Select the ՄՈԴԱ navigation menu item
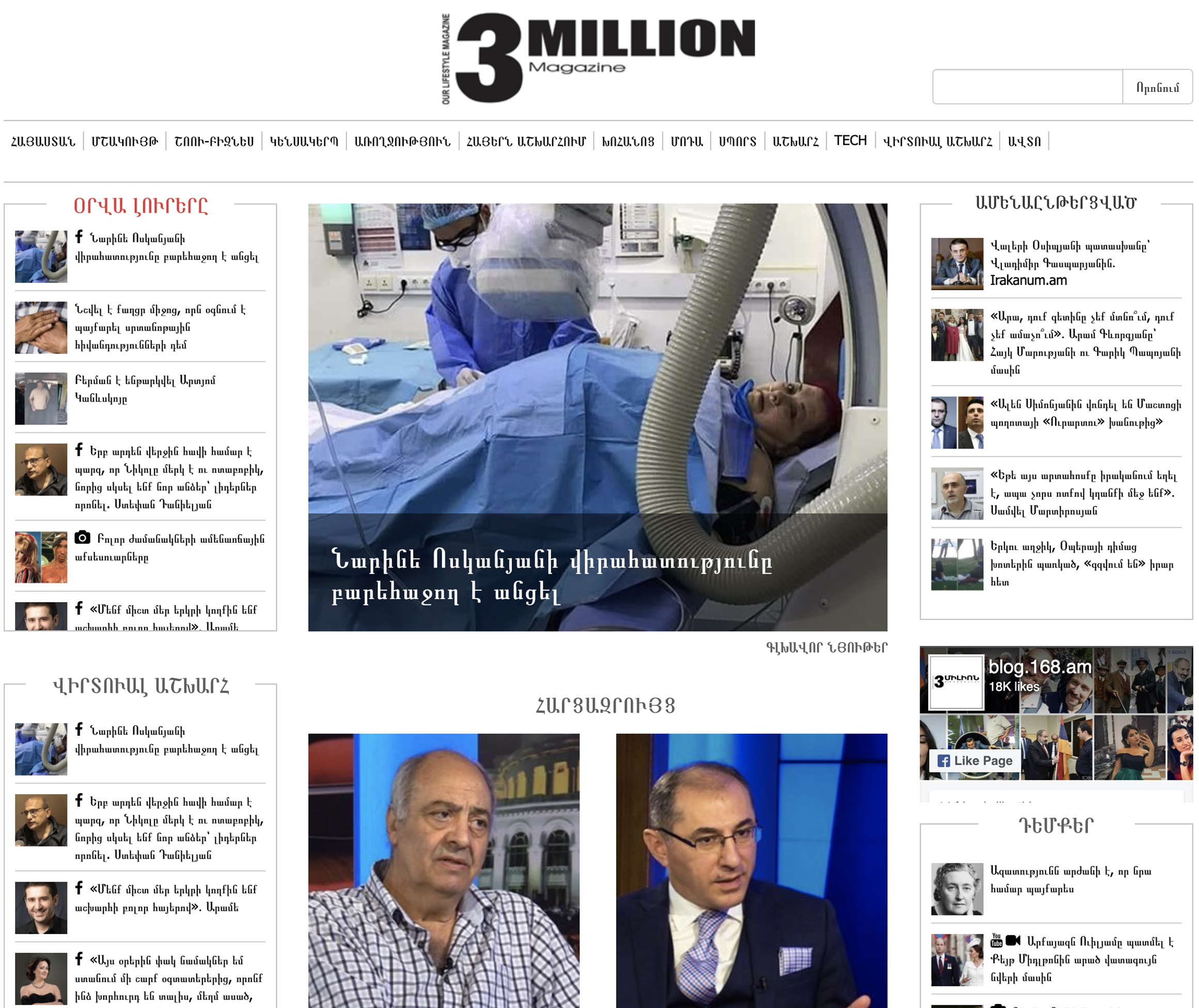The image size is (1199, 1008). (686, 141)
